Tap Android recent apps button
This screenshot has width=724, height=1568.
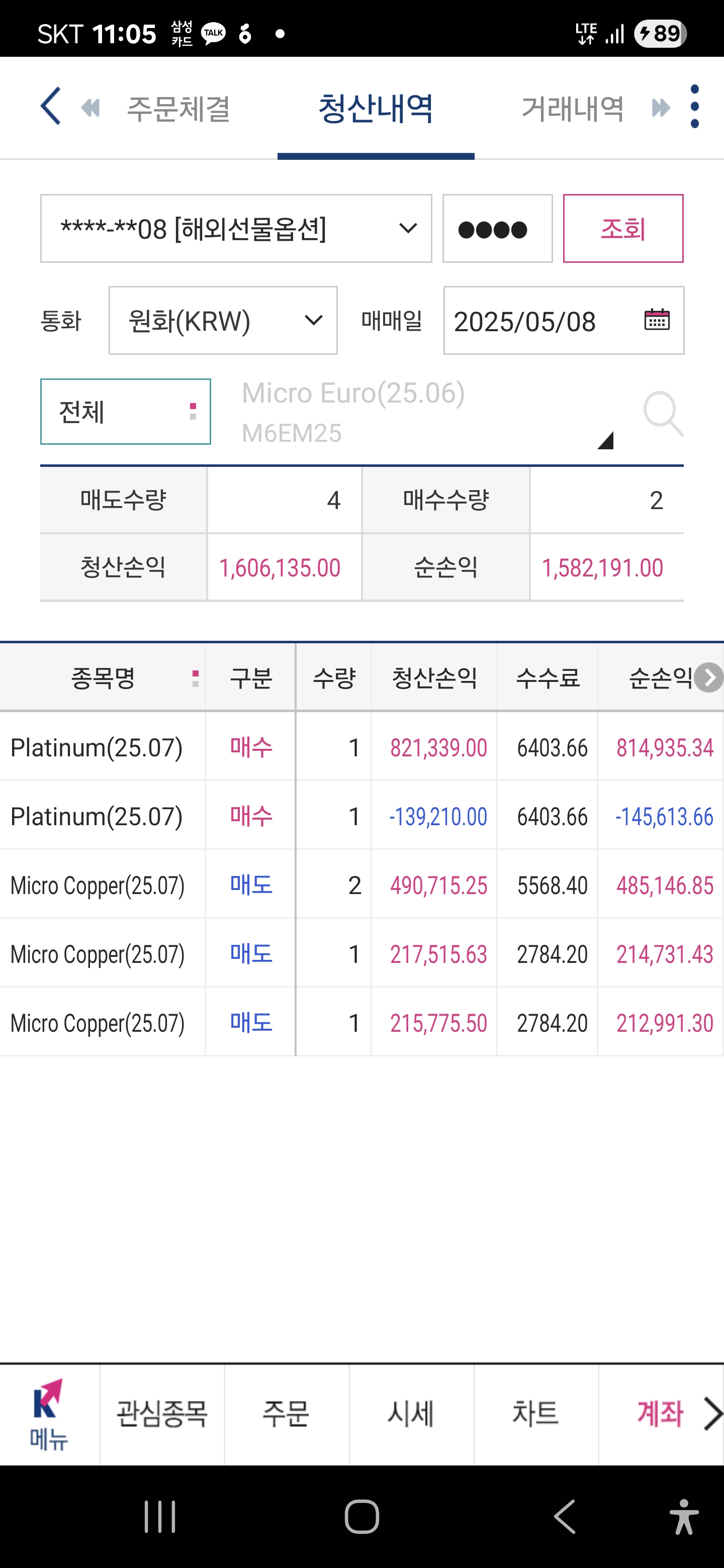point(159,1516)
